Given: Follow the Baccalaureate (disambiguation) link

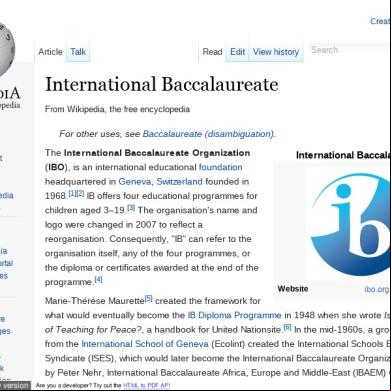Looking at the screenshot, I should coord(209,134).
